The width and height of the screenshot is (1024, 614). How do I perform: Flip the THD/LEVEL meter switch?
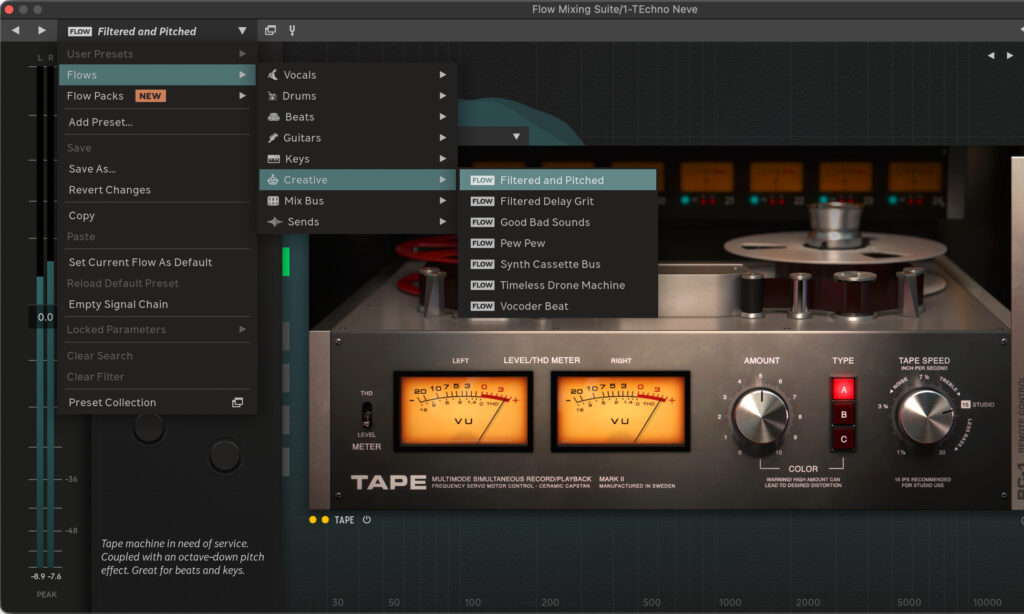click(366, 415)
